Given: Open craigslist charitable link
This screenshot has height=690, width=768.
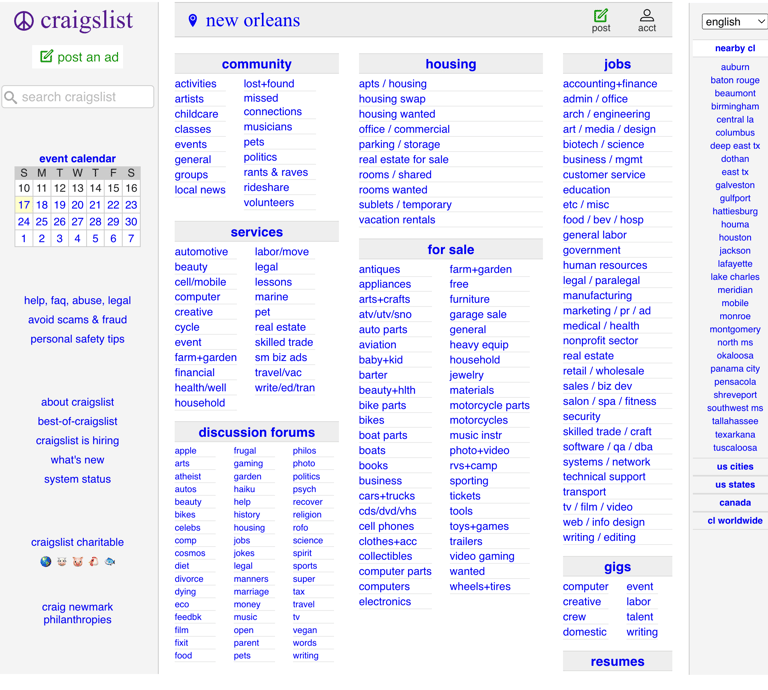Looking at the screenshot, I should [x=77, y=542].
